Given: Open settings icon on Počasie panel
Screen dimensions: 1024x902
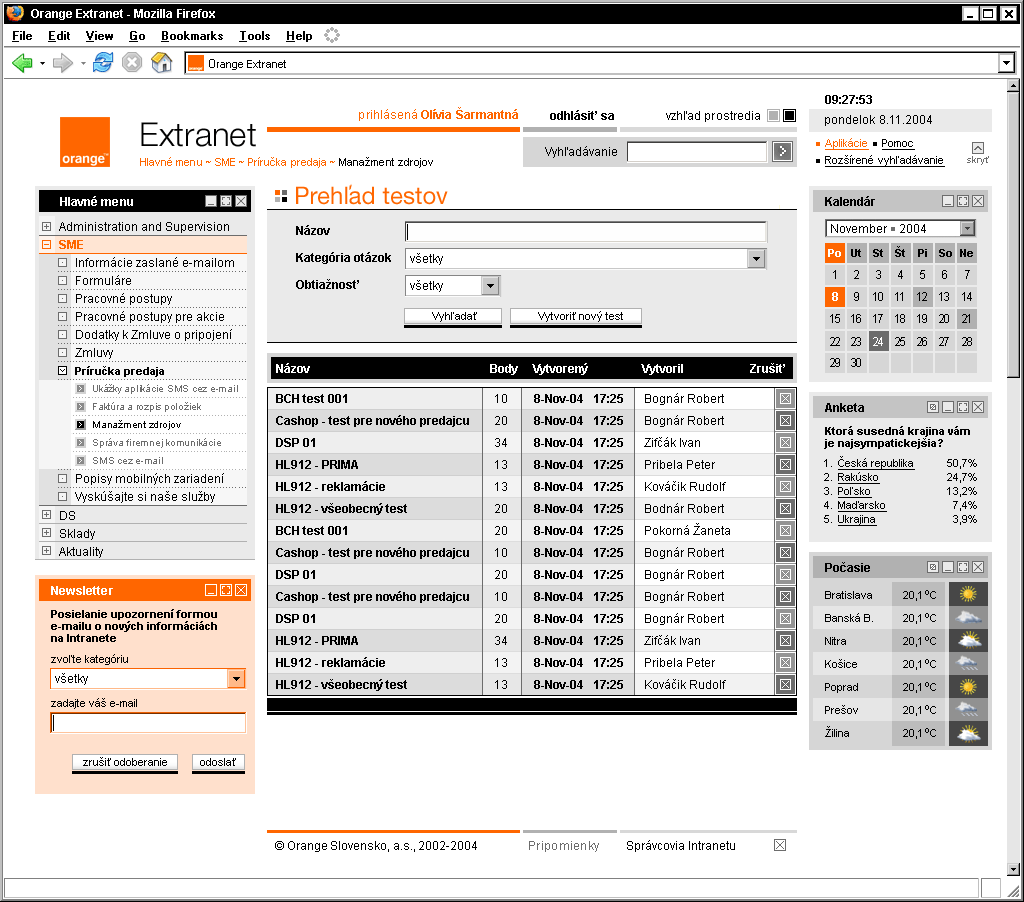Looking at the screenshot, I should pyautogui.click(x=933, y=567).
